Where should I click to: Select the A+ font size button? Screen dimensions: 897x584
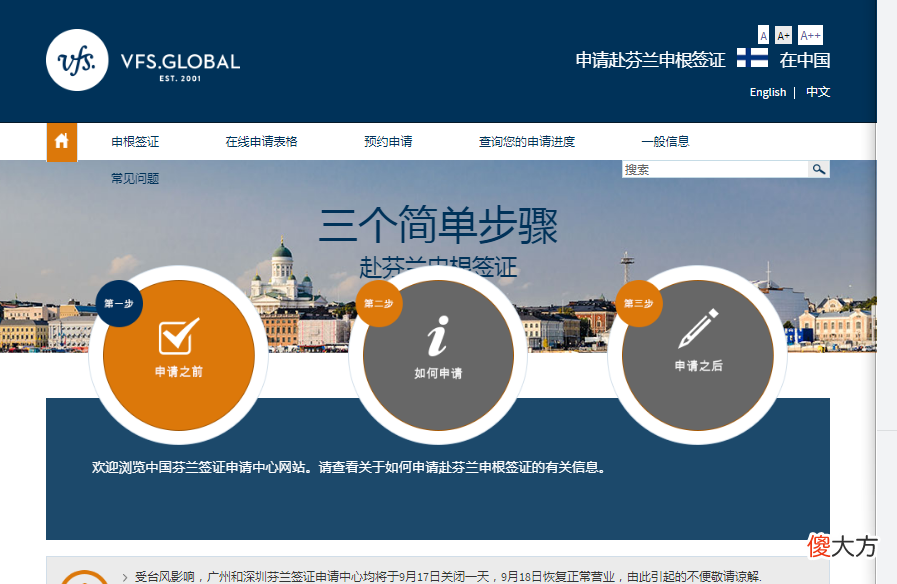pos(783,35)
